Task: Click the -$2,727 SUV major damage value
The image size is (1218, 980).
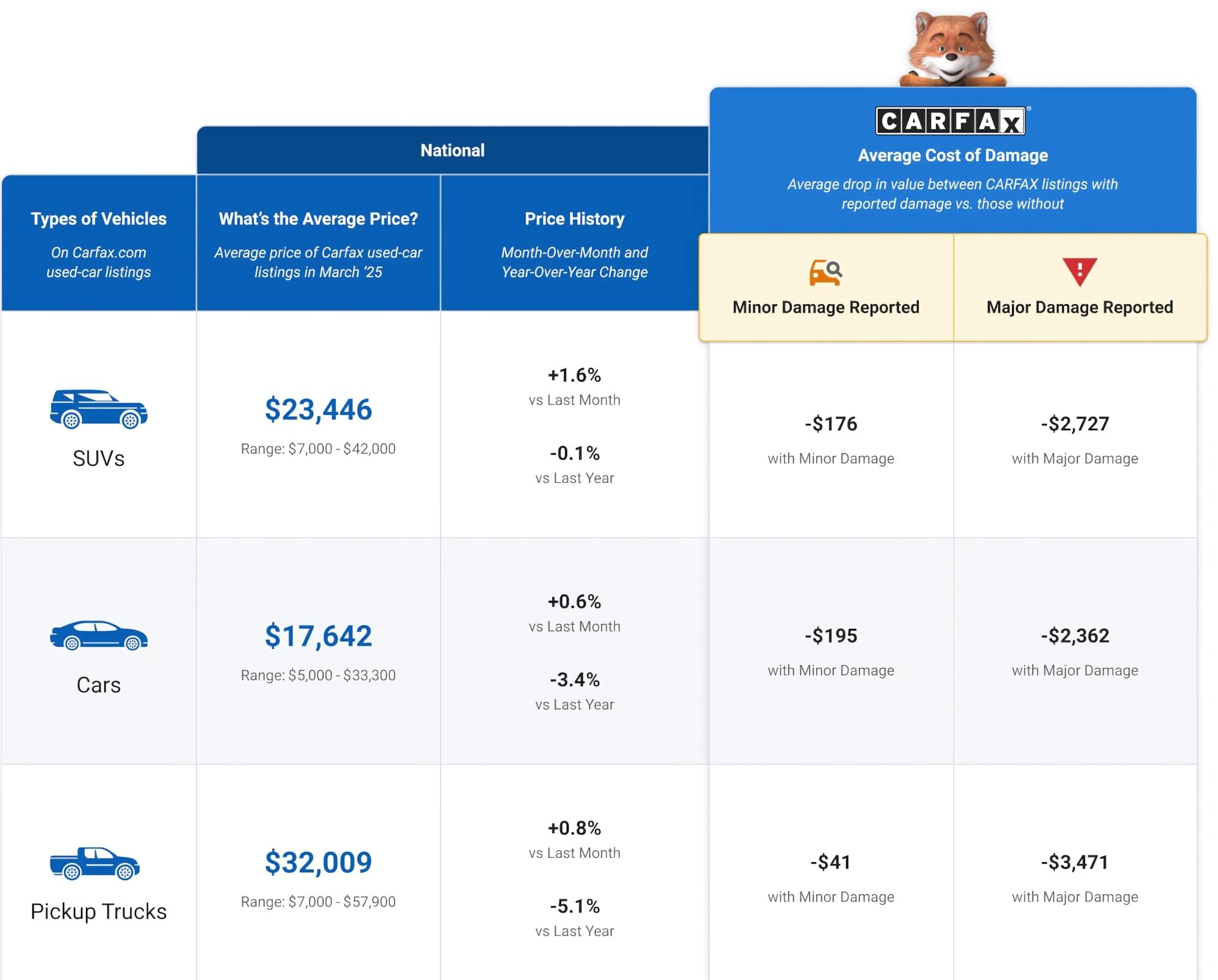Action: click(x=1075, y=423)
